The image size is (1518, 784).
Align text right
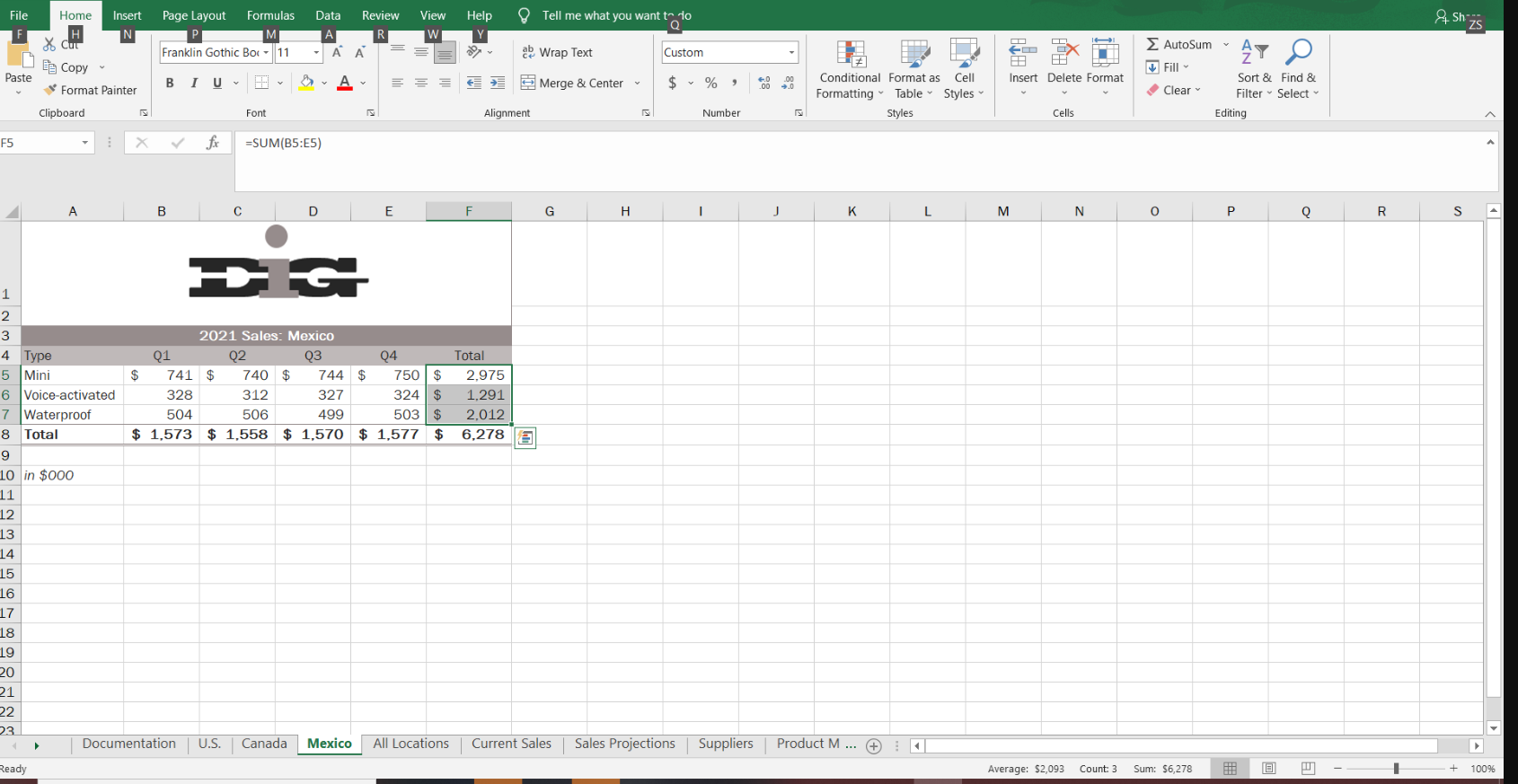445,83
